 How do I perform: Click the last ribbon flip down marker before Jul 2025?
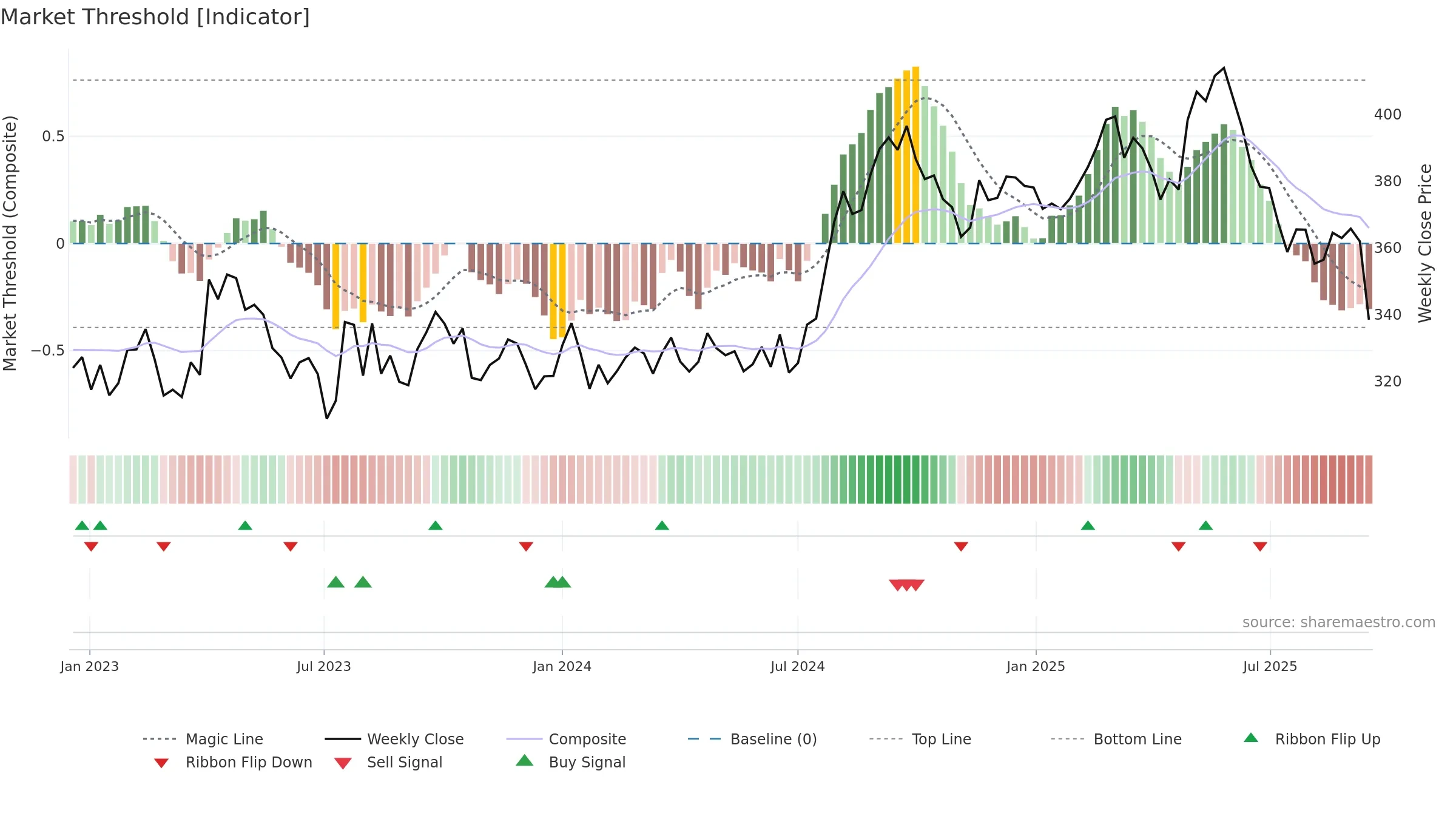[x=1260, y=547]
